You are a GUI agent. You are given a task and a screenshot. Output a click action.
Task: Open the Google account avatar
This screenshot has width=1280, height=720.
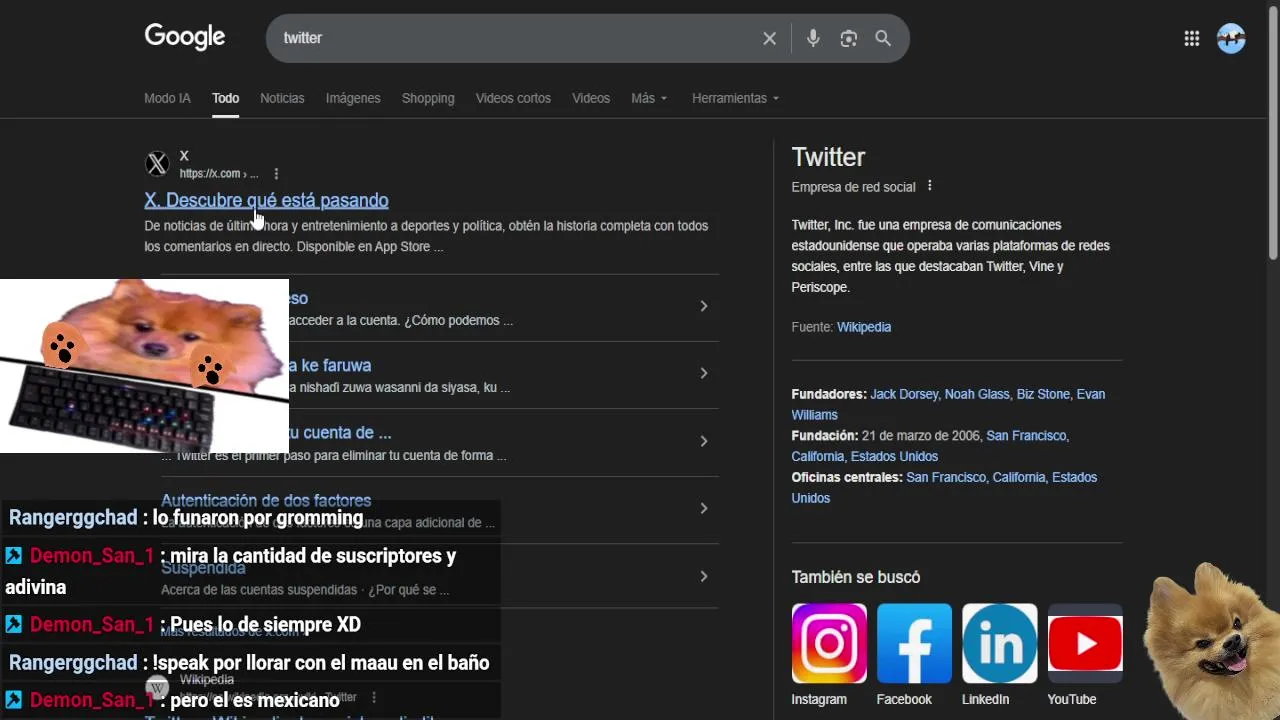(1231, 38)
